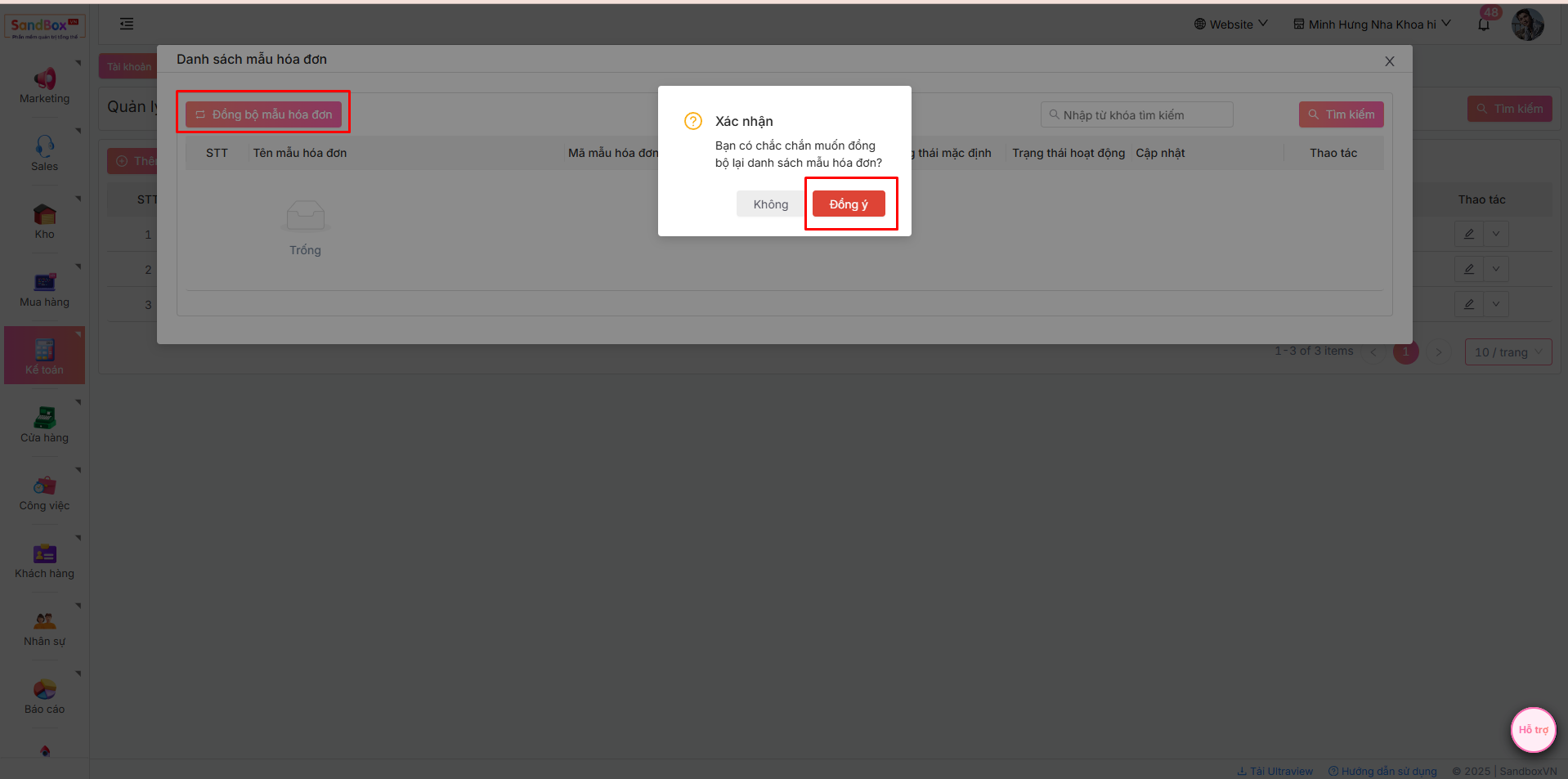Open the Mua hàng purchasing module
This screenshot has height=779, width=1568.
tap(44, 289)
